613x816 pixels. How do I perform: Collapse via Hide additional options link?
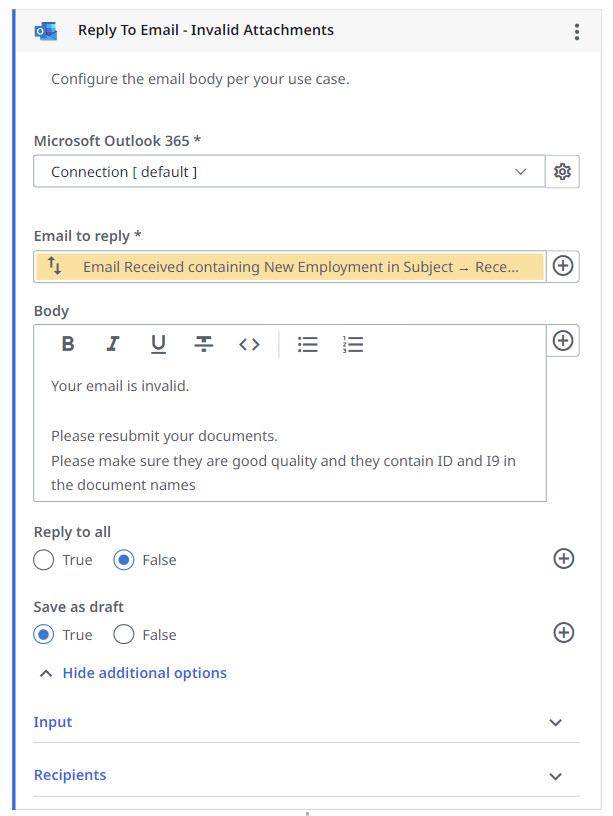coord(144,673)
